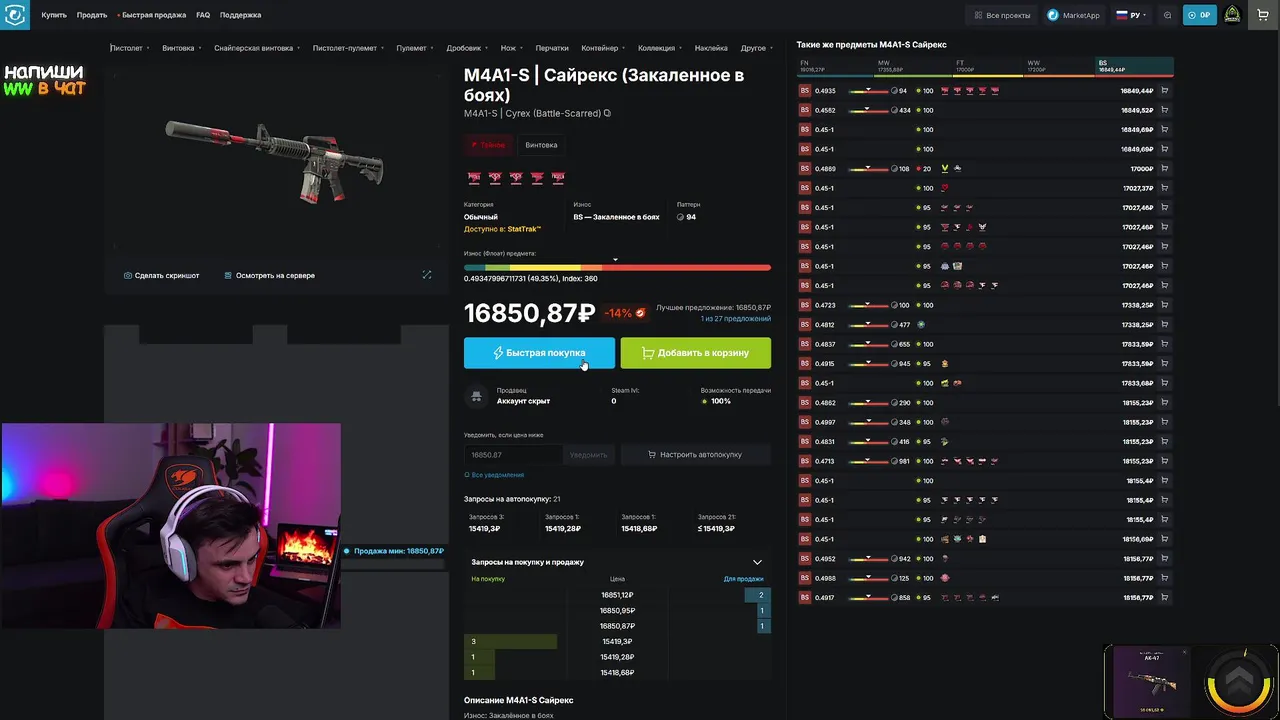The width and height of the screenshot is (1280, 720).
Task: Add the 0.4562 float listing to cart
Action: (1164, 110)
